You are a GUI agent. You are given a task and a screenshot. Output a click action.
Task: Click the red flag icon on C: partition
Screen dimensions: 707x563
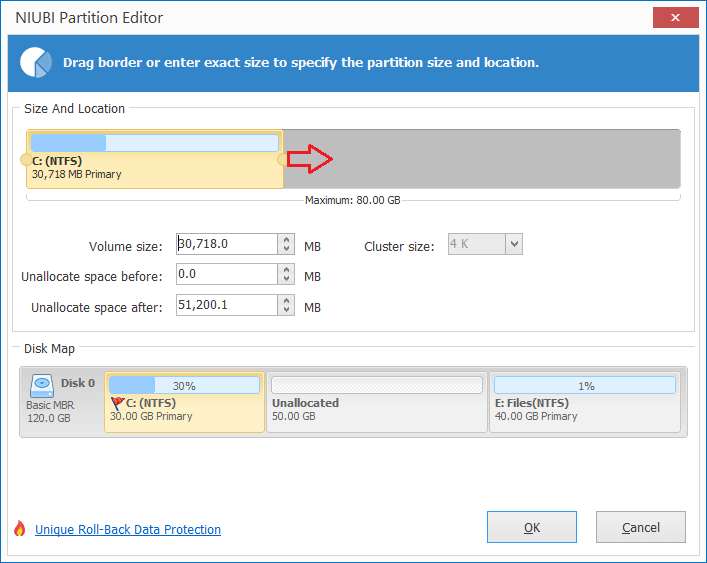pos(117,403)
